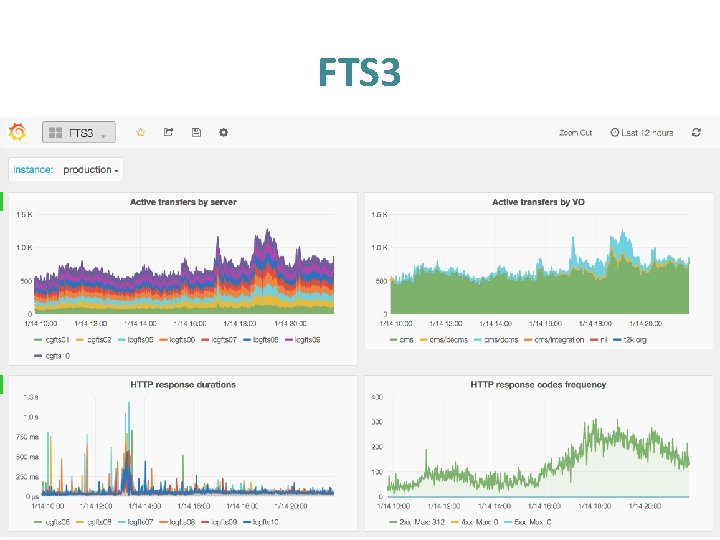The height and width of the screenshot is (540, 720).
Task: Open dashboard settings gear icon
Action: (224, 132)
